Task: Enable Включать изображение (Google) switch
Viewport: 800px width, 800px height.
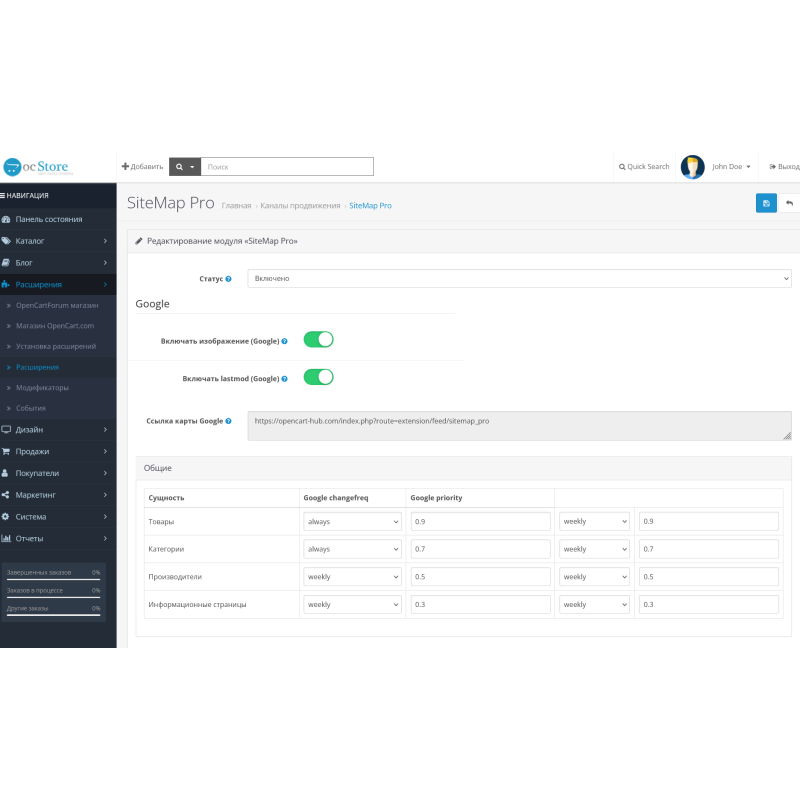Action: [318, 339]
